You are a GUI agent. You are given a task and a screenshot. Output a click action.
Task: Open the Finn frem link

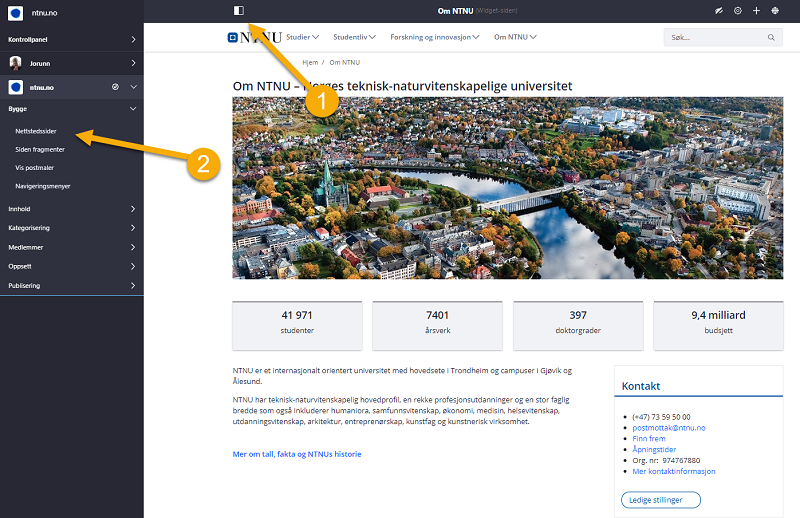[x=649, y=438]
